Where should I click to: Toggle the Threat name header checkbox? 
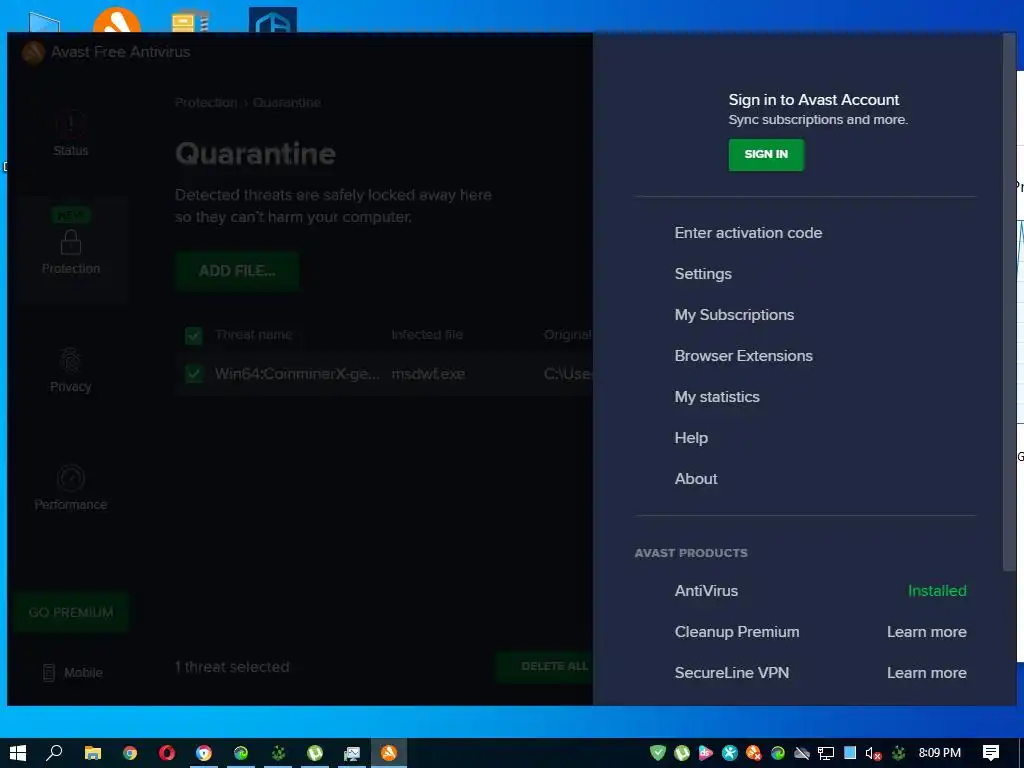click(x=193, y=336)
